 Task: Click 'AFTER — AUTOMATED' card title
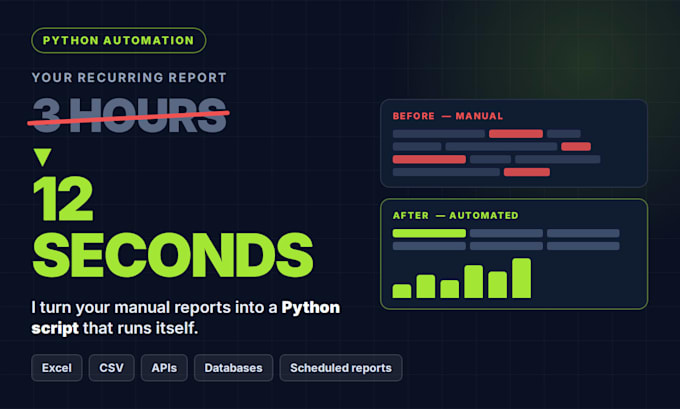coord(455,216)
